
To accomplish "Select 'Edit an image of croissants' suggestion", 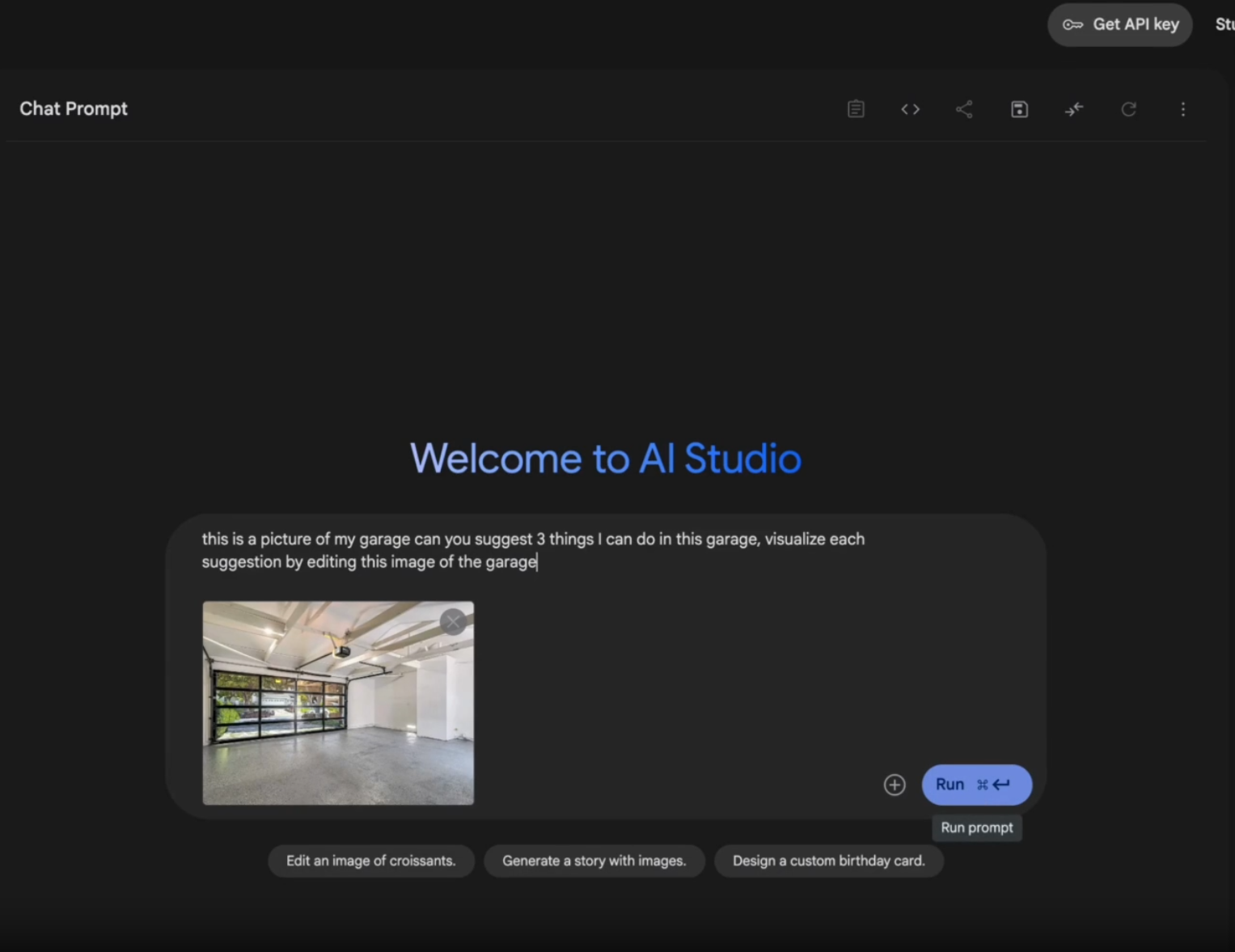I will [x=371, y=861].
